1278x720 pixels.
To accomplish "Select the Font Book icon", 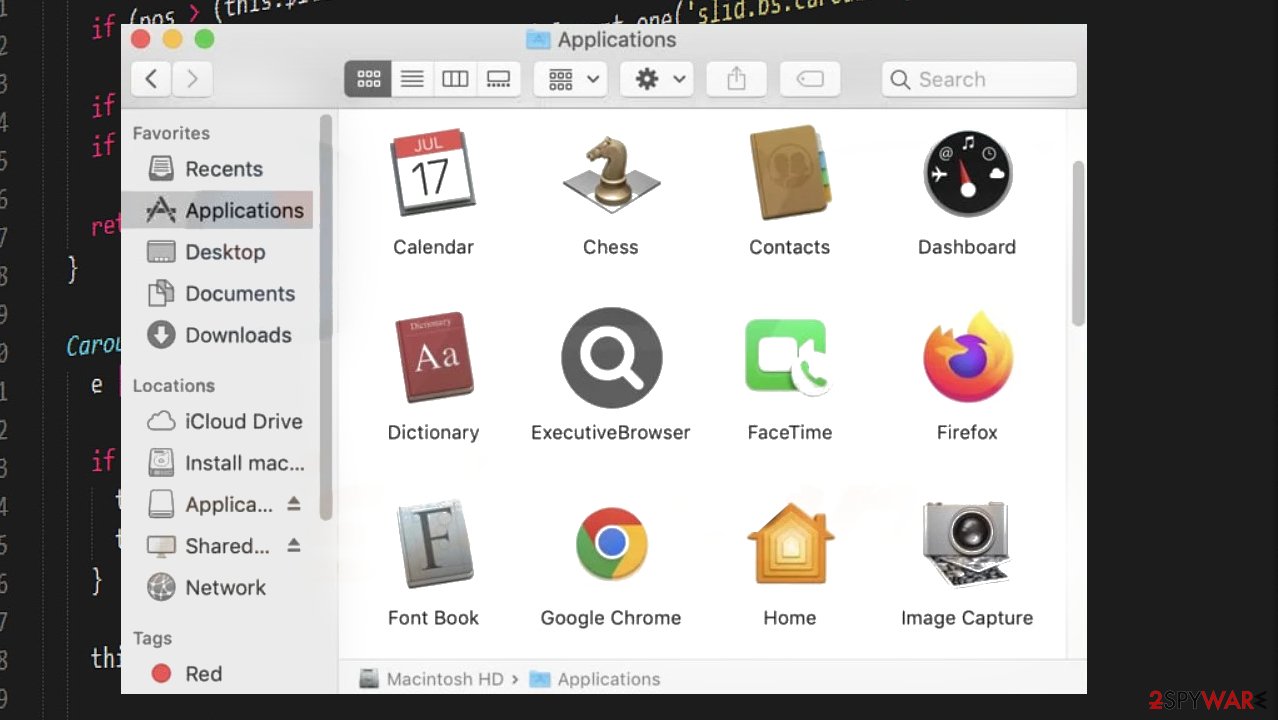I will pos(433,543).
